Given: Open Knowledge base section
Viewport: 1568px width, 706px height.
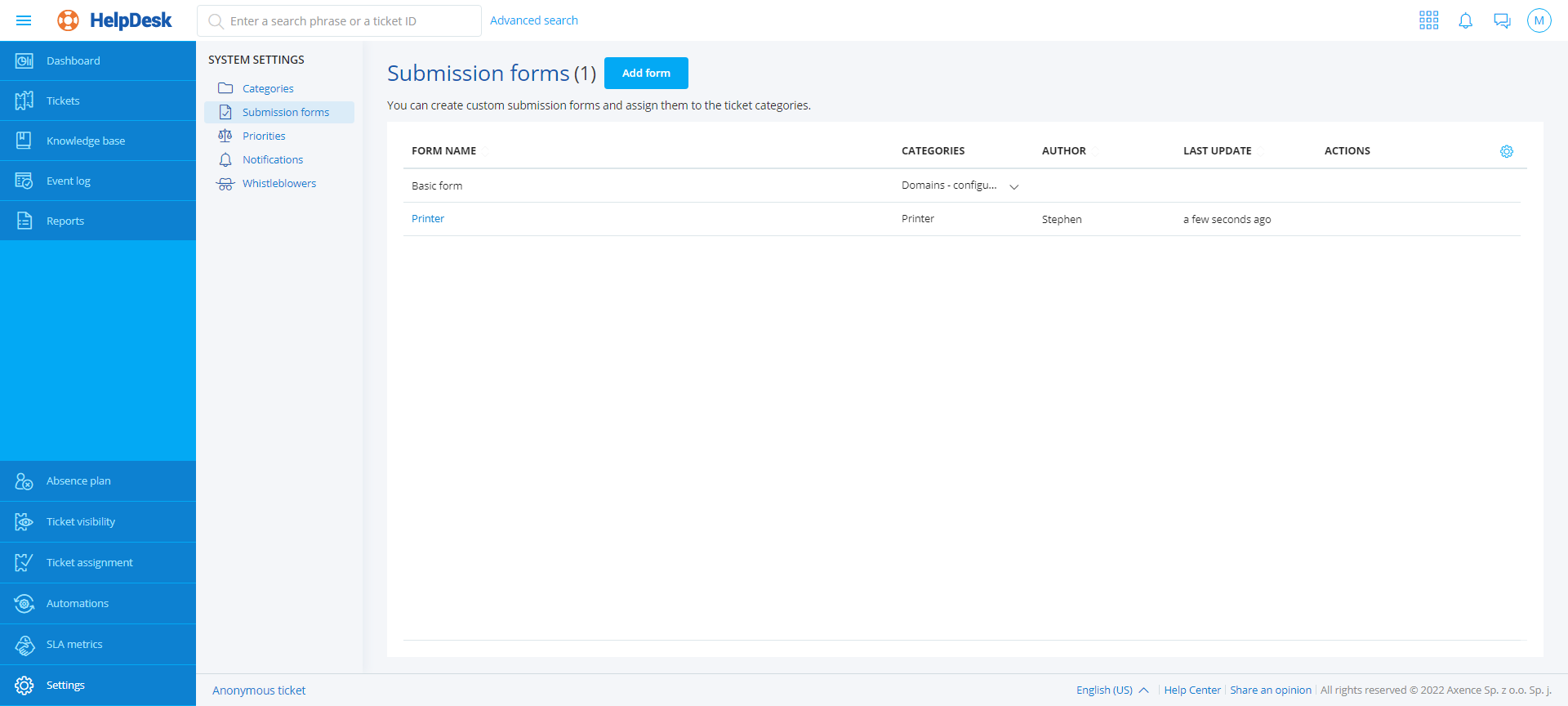Looking at the screenshot, I should coord(85,141).
